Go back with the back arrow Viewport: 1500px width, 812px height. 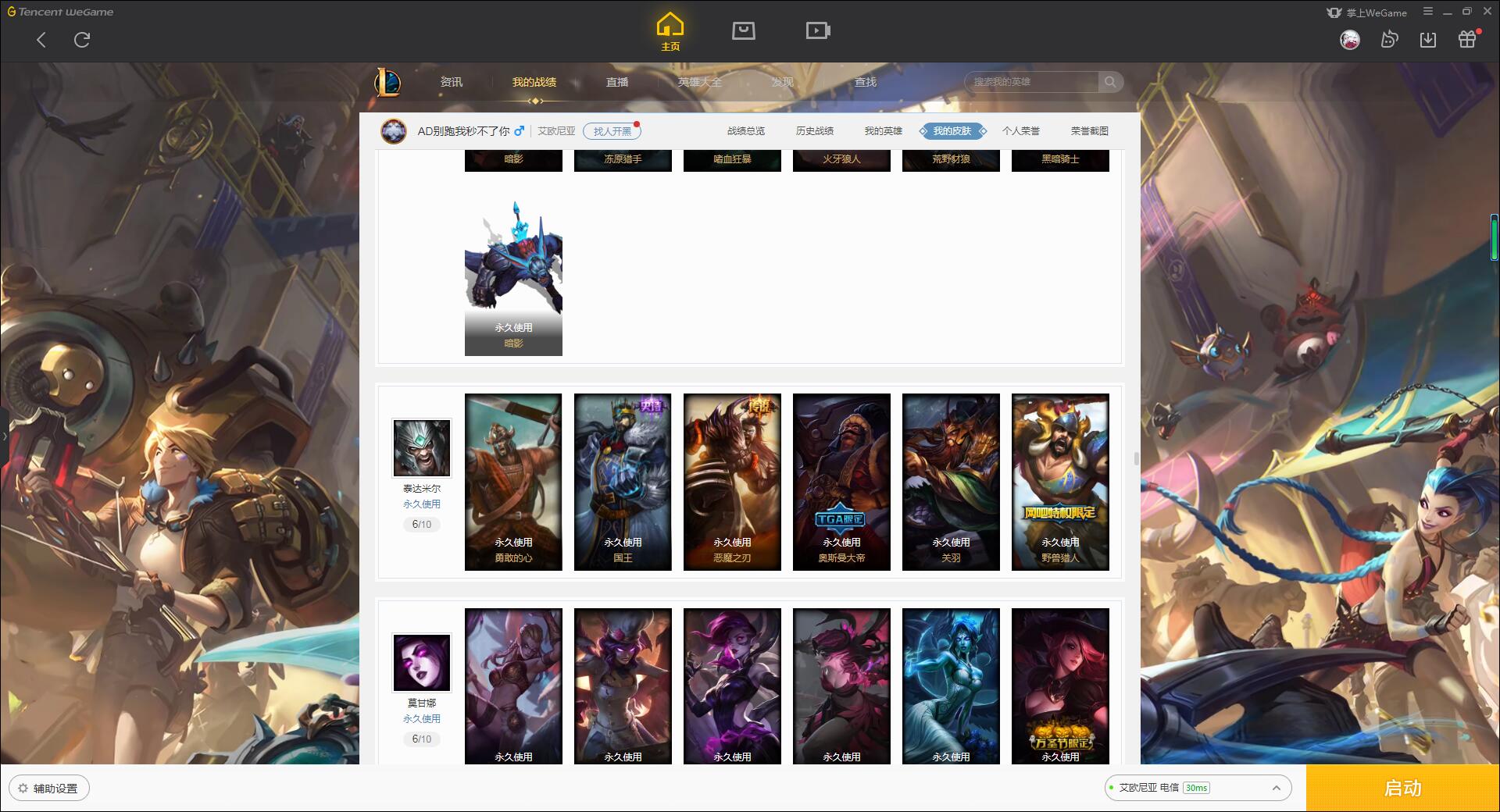tap(41, 40)
